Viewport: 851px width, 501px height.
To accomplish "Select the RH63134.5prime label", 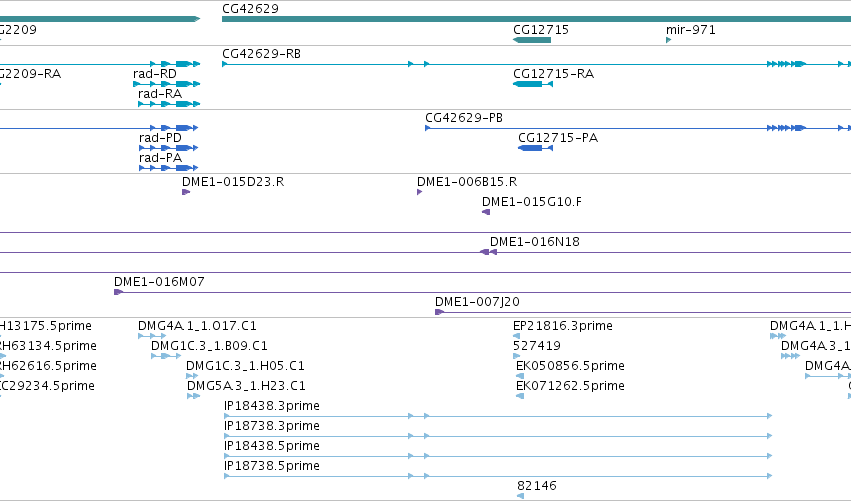I will (48, 346).
